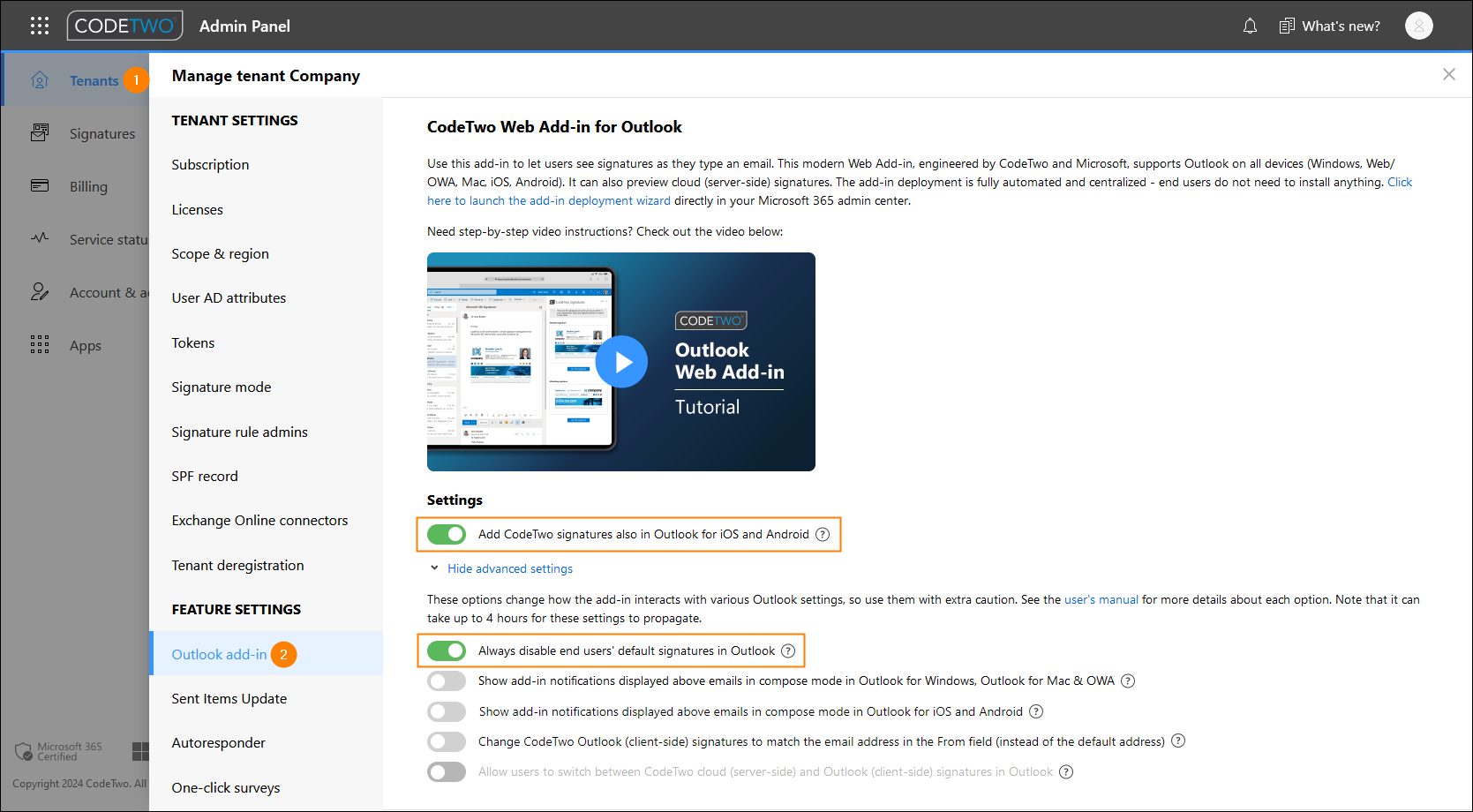Screen dimensions: 1473x812
Task: Launch the add-in deployment wizard link
Action: coord(548,200)
